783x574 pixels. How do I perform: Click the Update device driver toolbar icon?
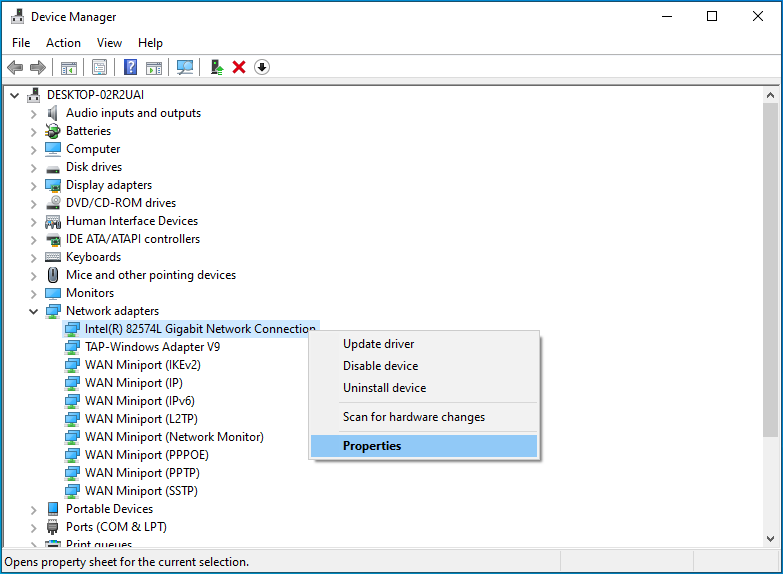pyautogui.click(x=216, y=67)
